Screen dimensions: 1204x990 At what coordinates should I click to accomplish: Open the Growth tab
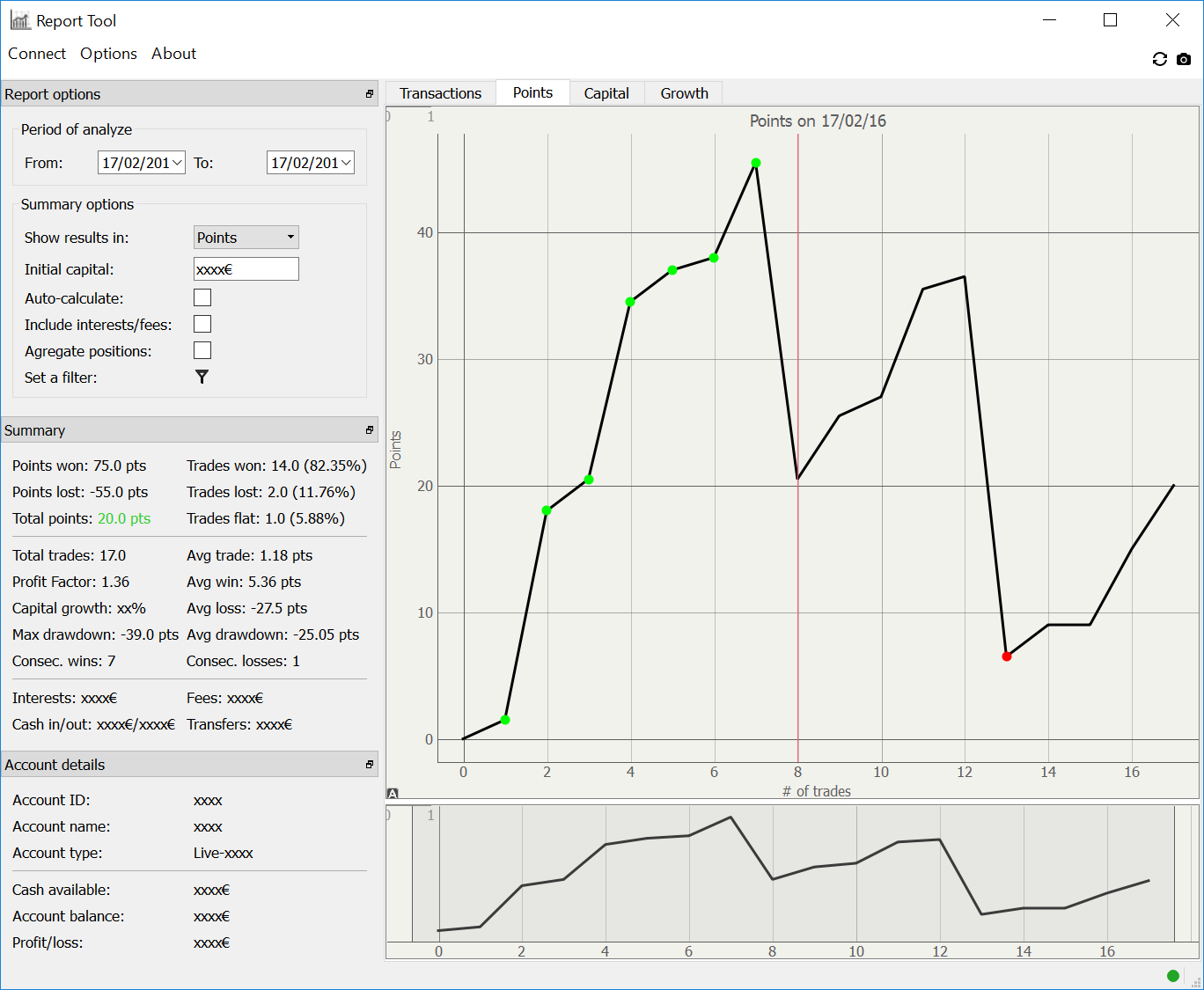point(685,93)
